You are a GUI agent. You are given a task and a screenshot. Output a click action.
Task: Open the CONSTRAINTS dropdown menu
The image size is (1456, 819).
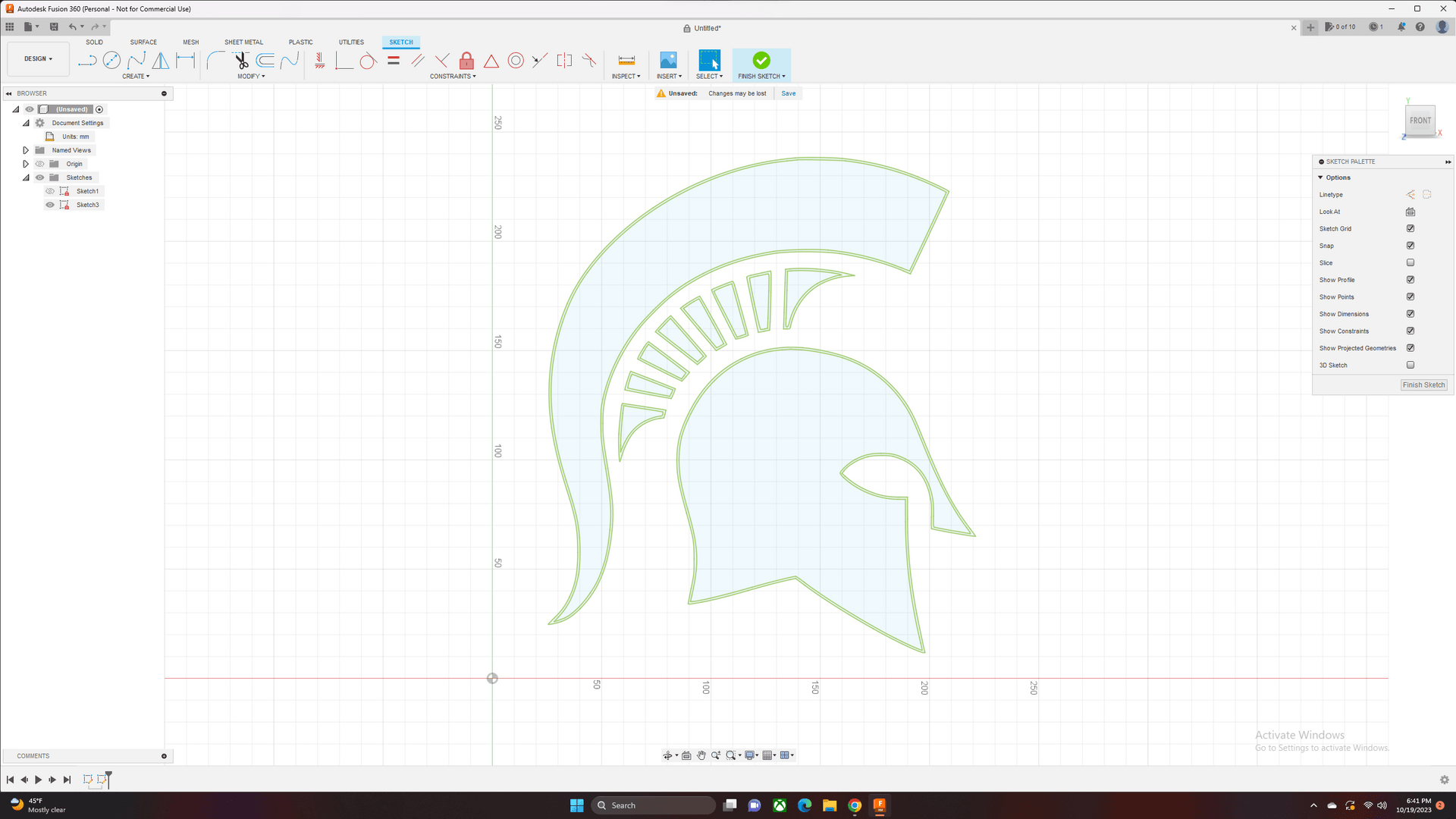453,76
